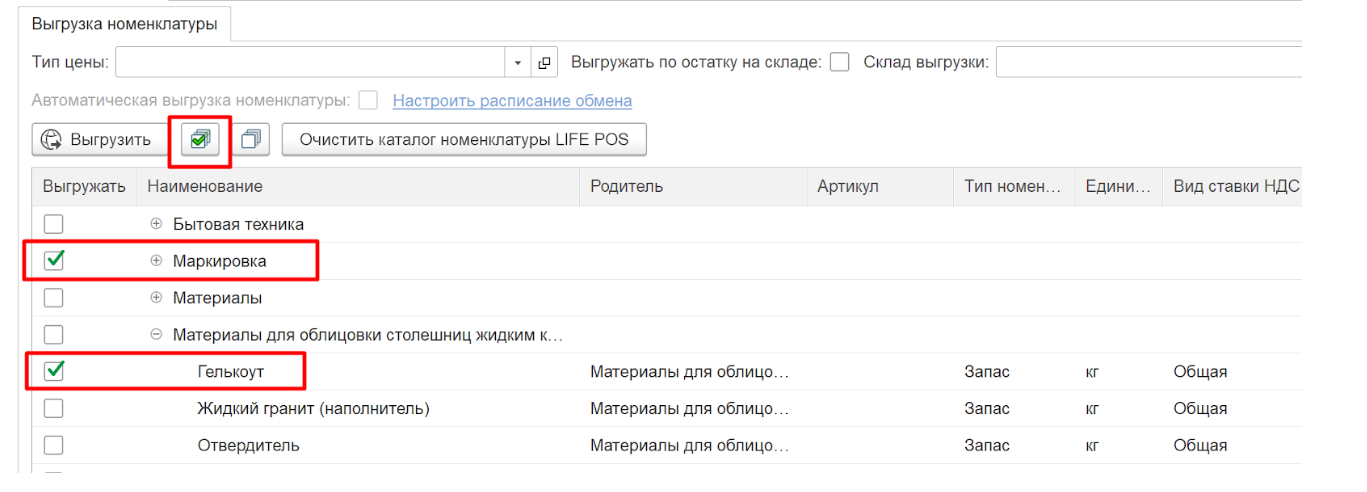The width and height of the screenshot is (1367, 492).
Task: Tick the Отвердитель export checkbox
Action: pyautogui.click(x=54, y=445)
